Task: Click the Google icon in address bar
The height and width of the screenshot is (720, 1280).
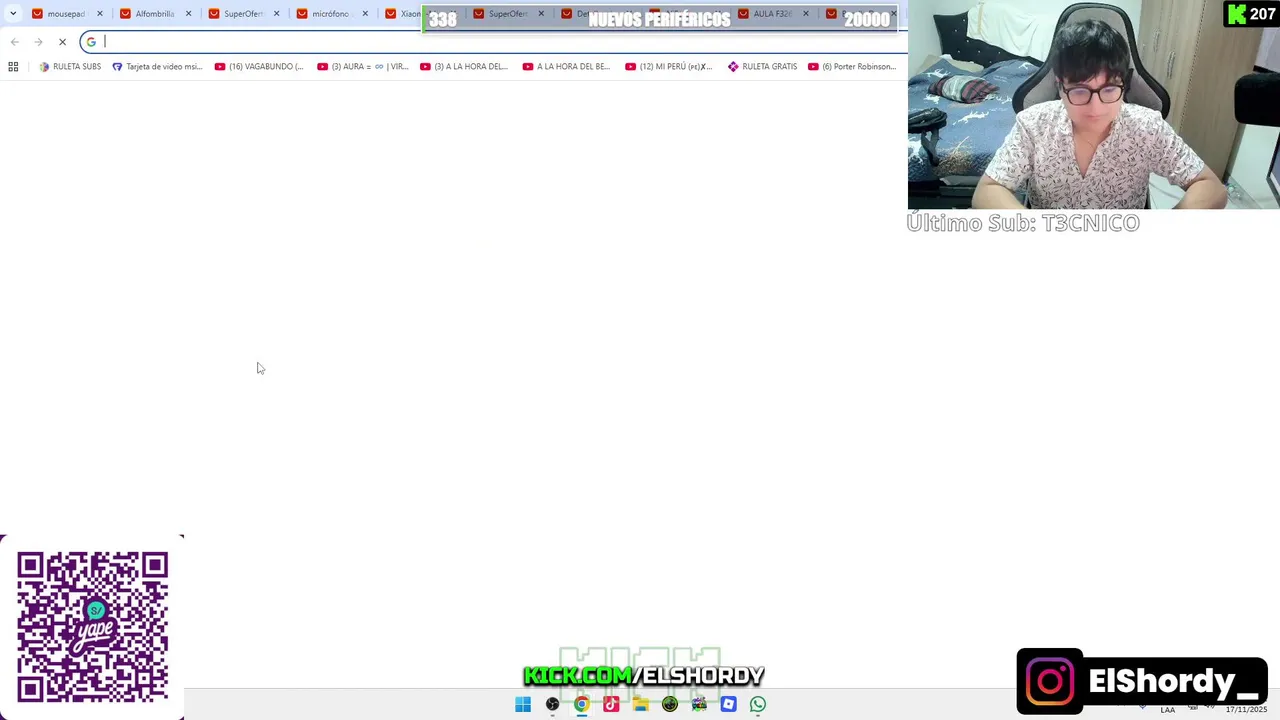Action: (x=91, y=42)
